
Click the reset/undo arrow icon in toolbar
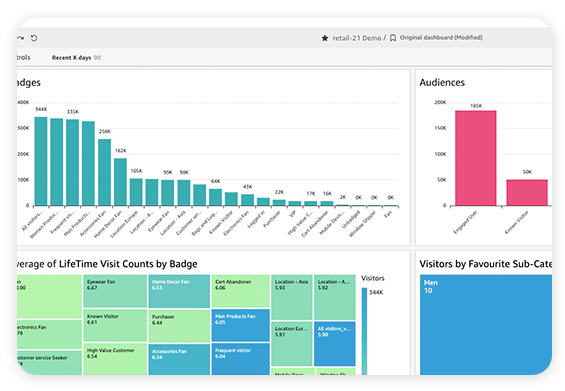pos(34,38)
